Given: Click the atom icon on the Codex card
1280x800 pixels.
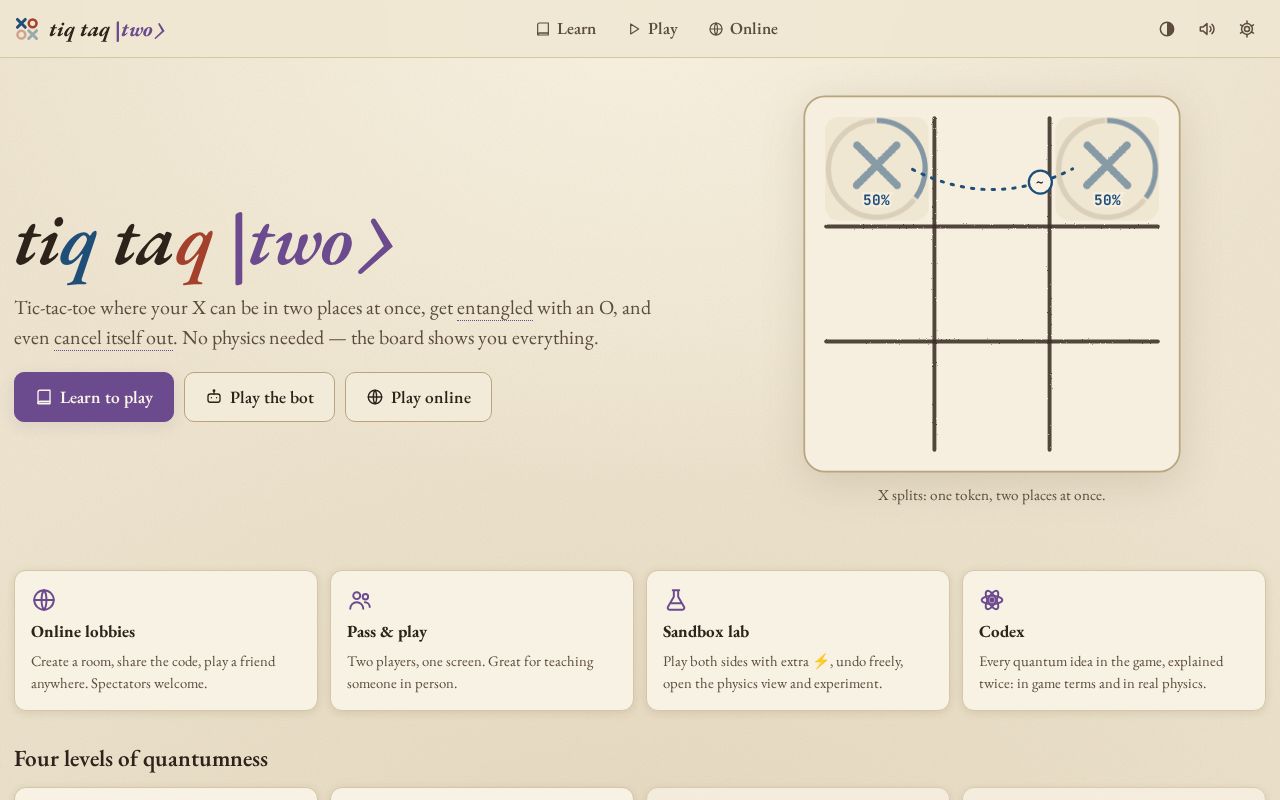Looking at the screenshot, I should click(x=992, y=600).
